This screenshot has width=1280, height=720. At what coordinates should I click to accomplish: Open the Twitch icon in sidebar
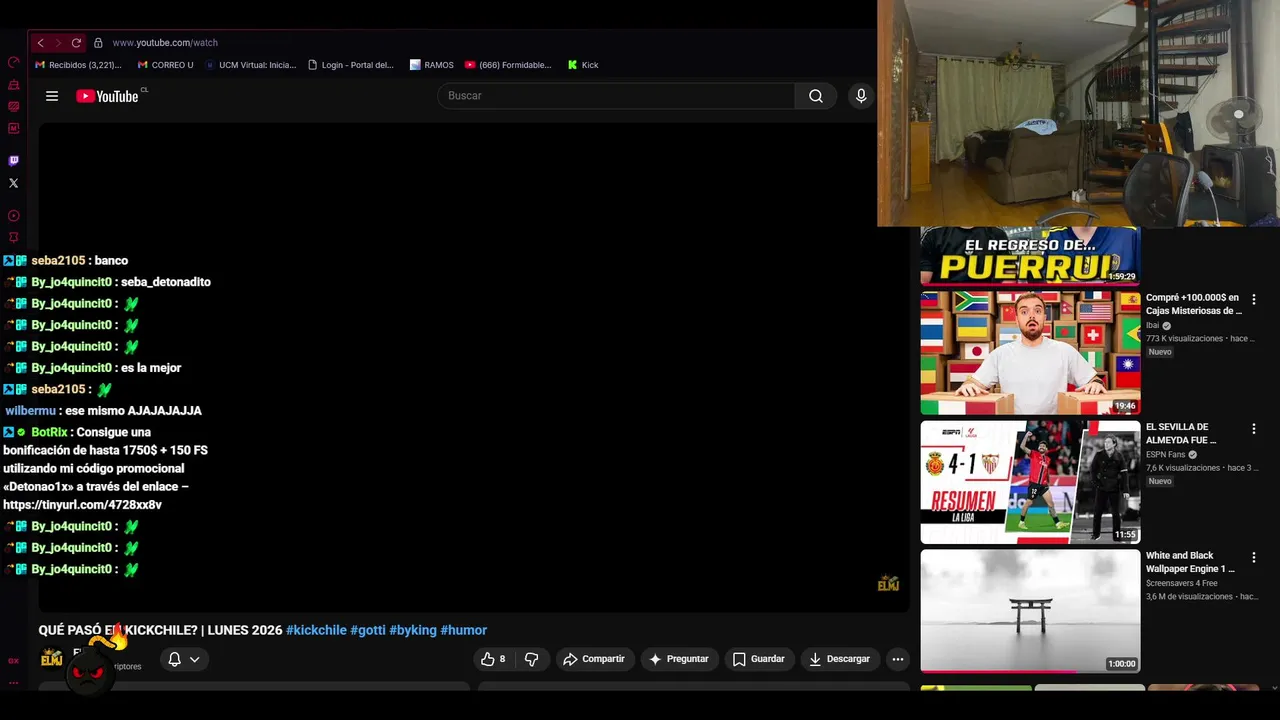click(x=13, y=160)
